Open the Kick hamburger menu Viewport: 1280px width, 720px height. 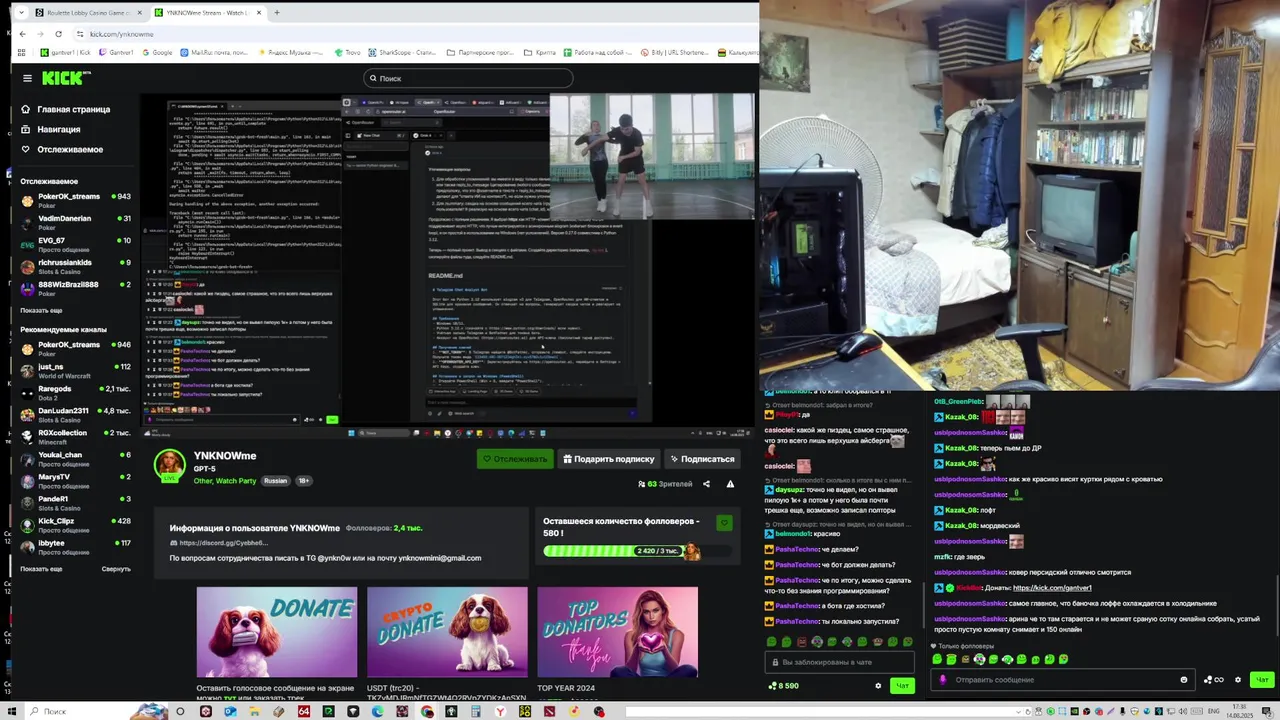coord(27,78)
